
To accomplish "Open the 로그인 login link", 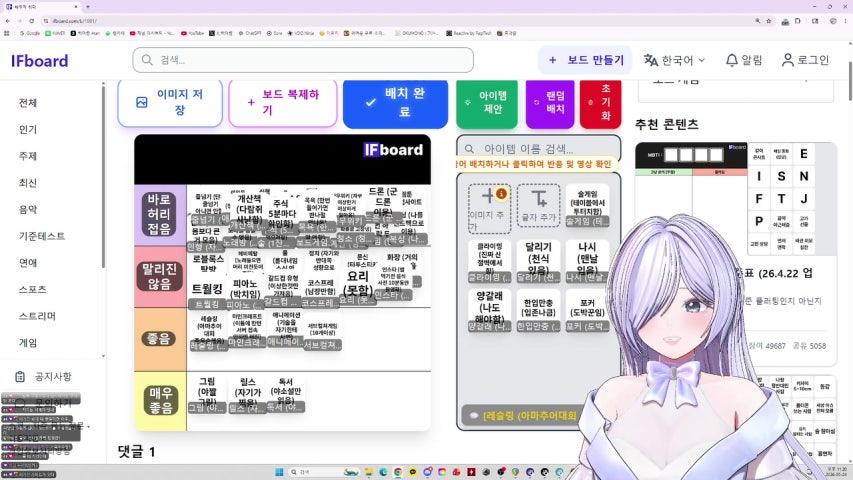I will tap(806, 60).
